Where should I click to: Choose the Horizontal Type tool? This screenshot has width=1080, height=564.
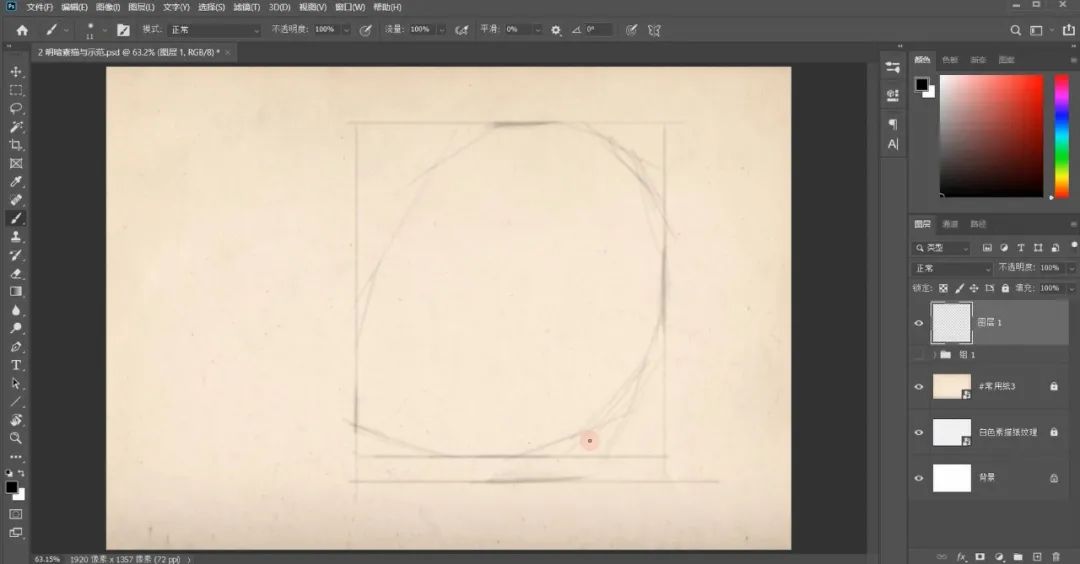16,365
